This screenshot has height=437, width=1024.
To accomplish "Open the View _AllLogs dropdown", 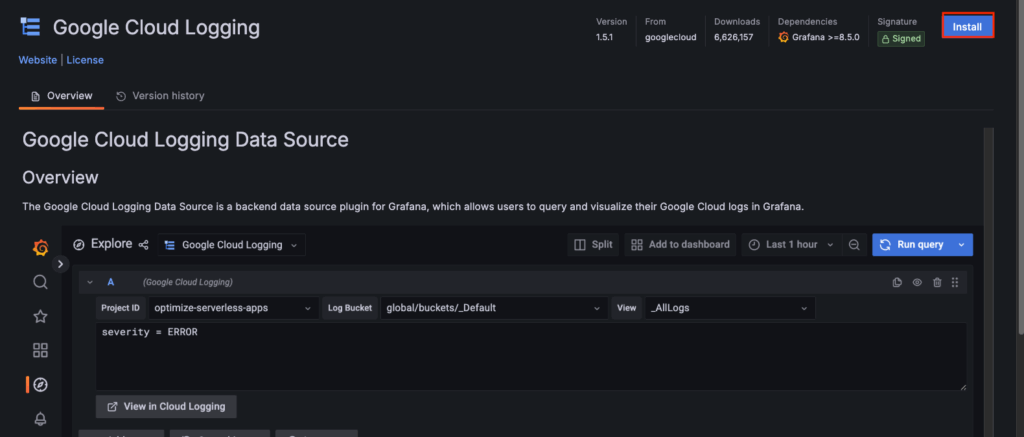I will click(730, 308).
